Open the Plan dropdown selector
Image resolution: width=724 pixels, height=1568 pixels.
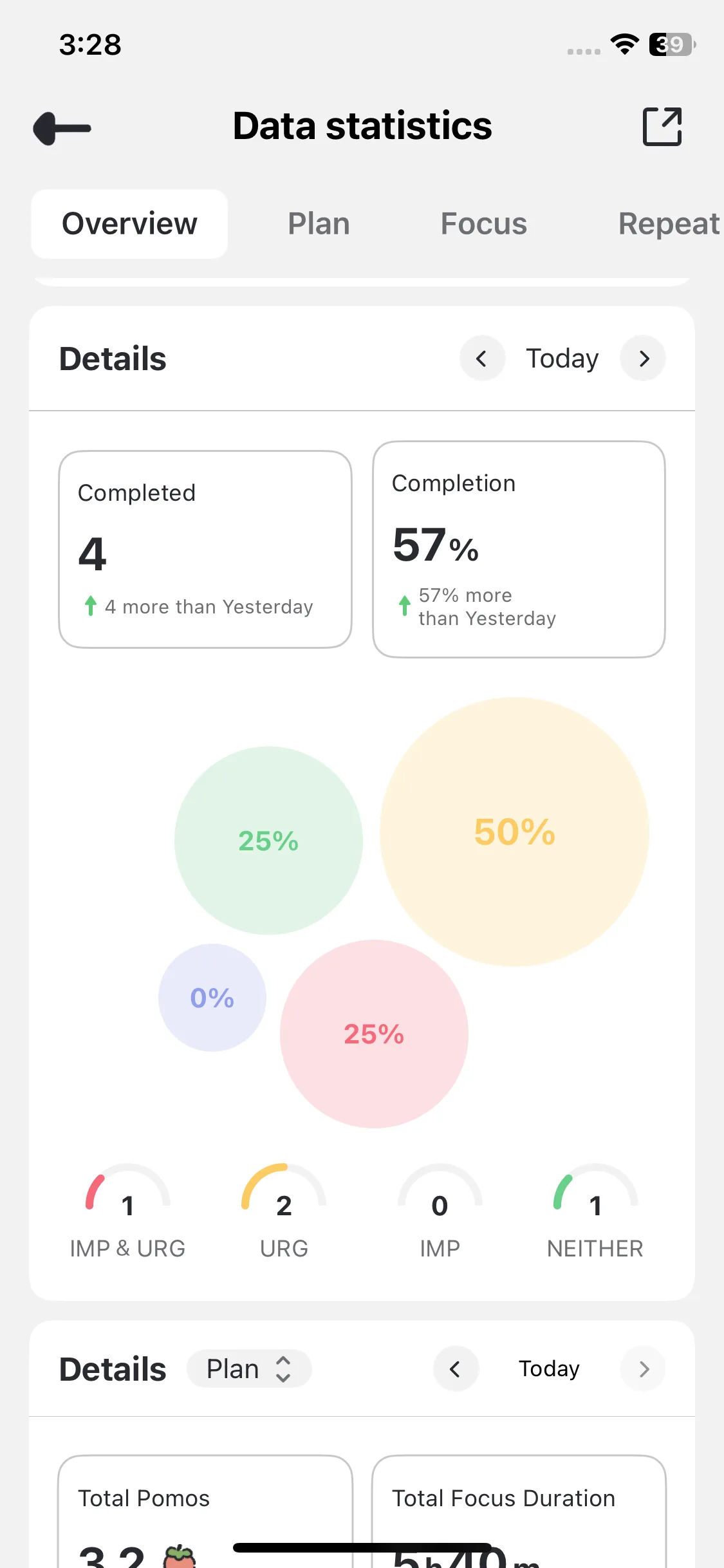pos(249,1369)
